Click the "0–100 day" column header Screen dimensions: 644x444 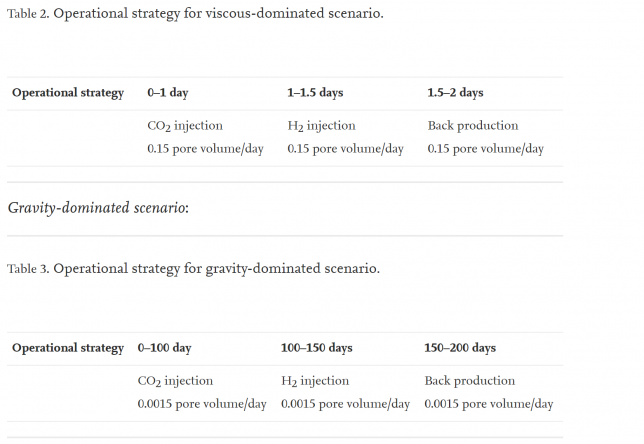[x=165, y=348]
